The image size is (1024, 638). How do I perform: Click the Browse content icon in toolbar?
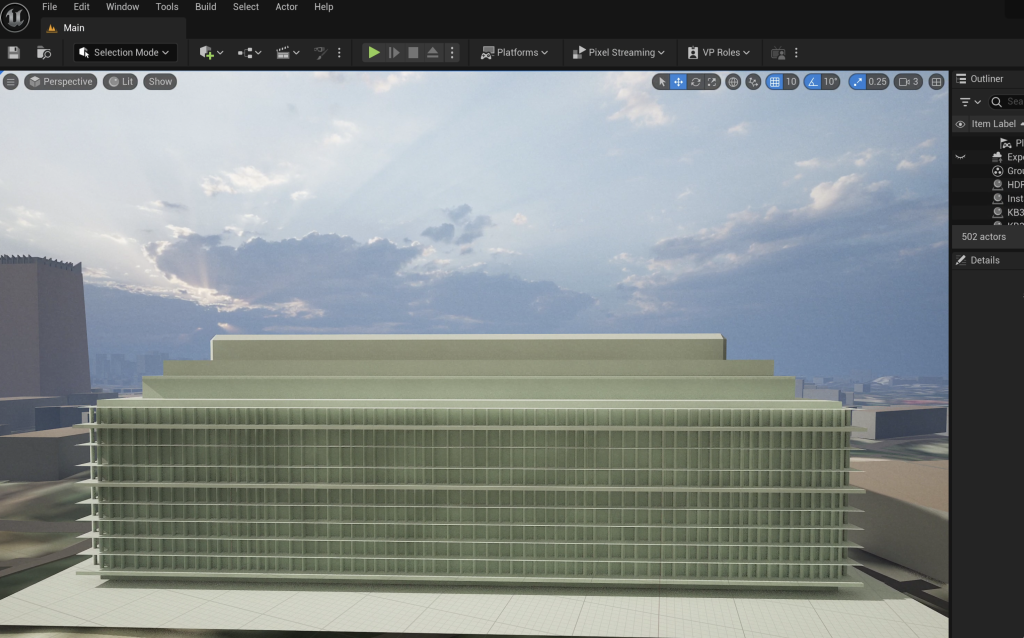pyautogui.click(x=44, y=52)
